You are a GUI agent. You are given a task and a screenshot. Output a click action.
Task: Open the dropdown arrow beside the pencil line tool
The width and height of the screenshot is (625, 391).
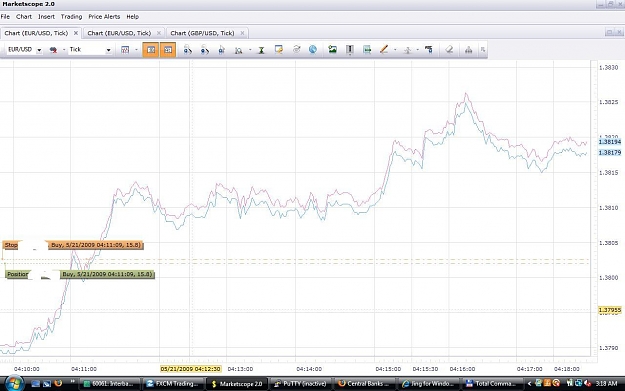[x=395, y=50]
